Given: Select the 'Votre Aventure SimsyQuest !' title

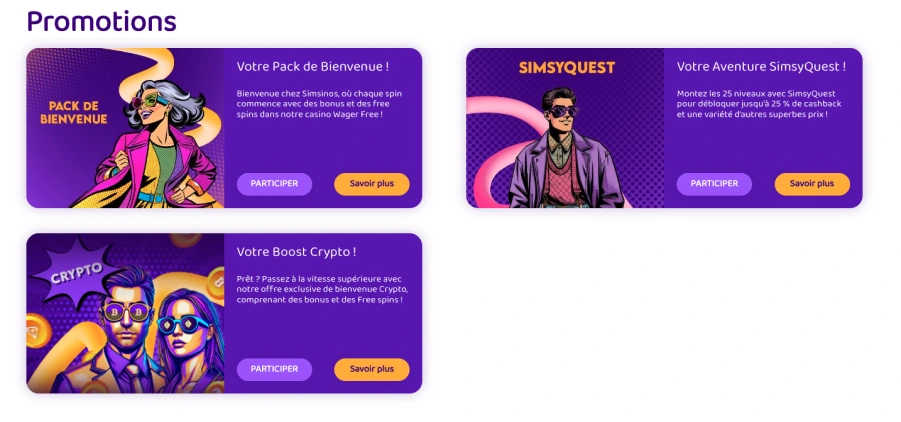Looking at the screenshot, I should click(x=761, y=67).
